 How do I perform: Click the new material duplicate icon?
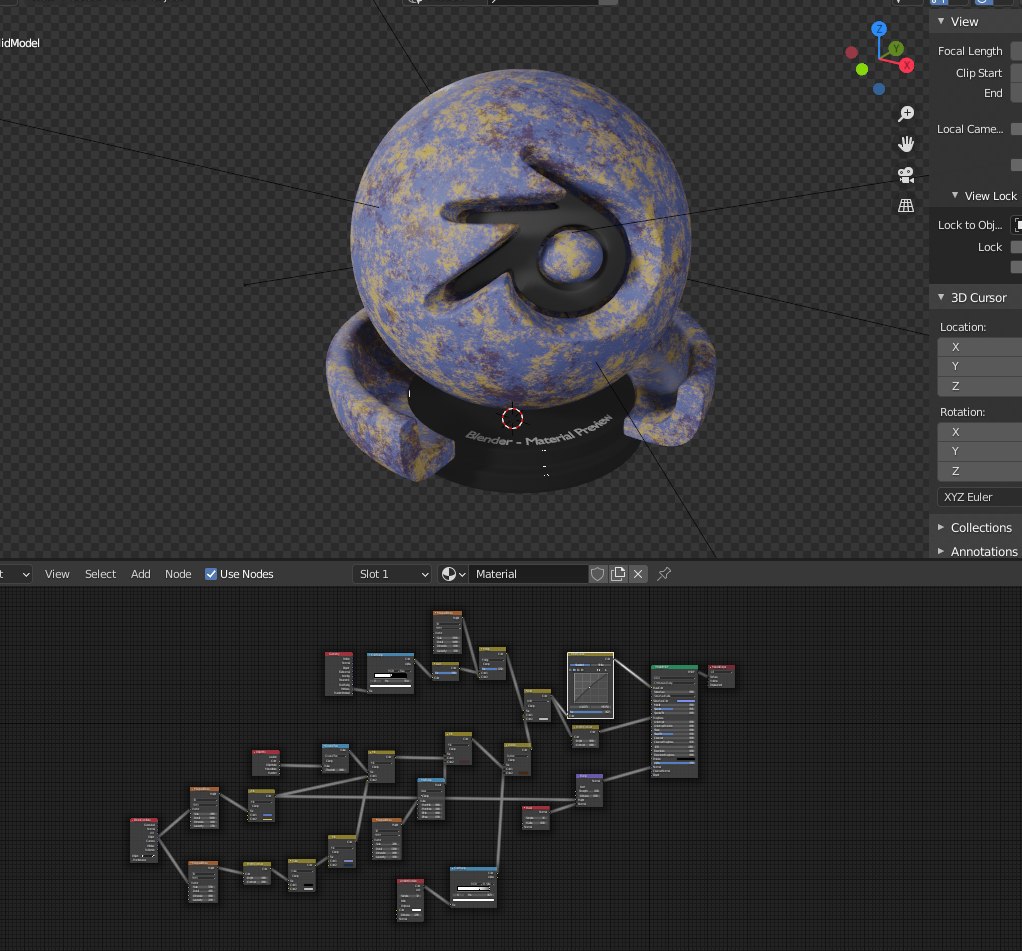[618, 574]
